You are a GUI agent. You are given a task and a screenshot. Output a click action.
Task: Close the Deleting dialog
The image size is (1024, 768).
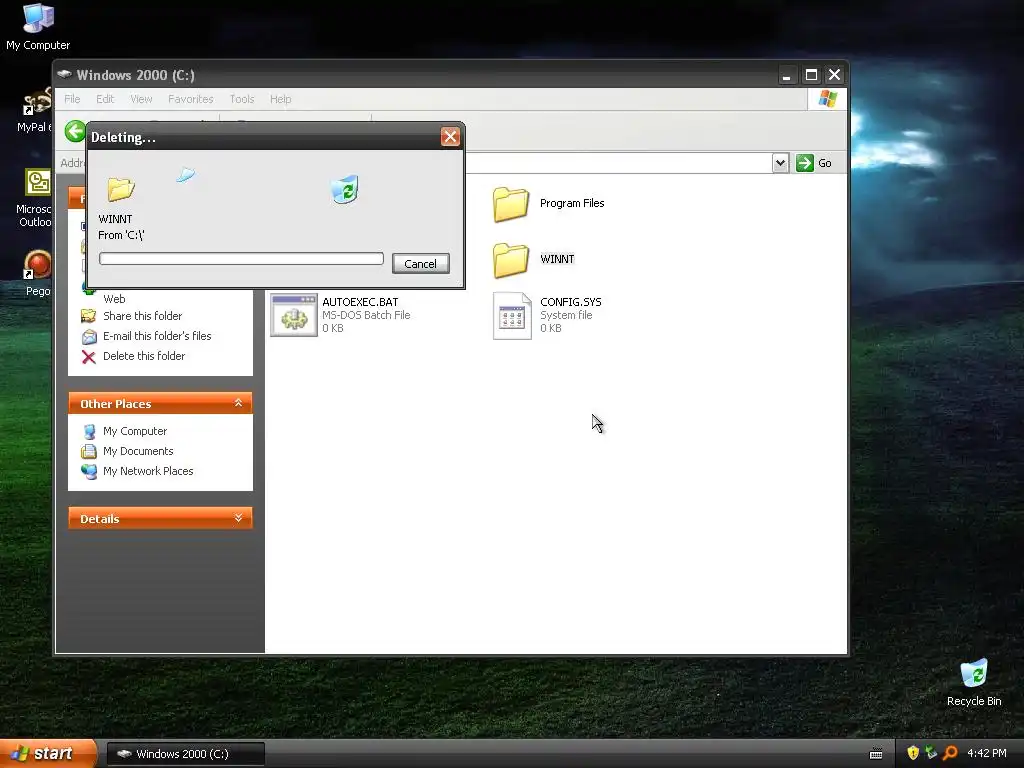(x=450, y=136)
